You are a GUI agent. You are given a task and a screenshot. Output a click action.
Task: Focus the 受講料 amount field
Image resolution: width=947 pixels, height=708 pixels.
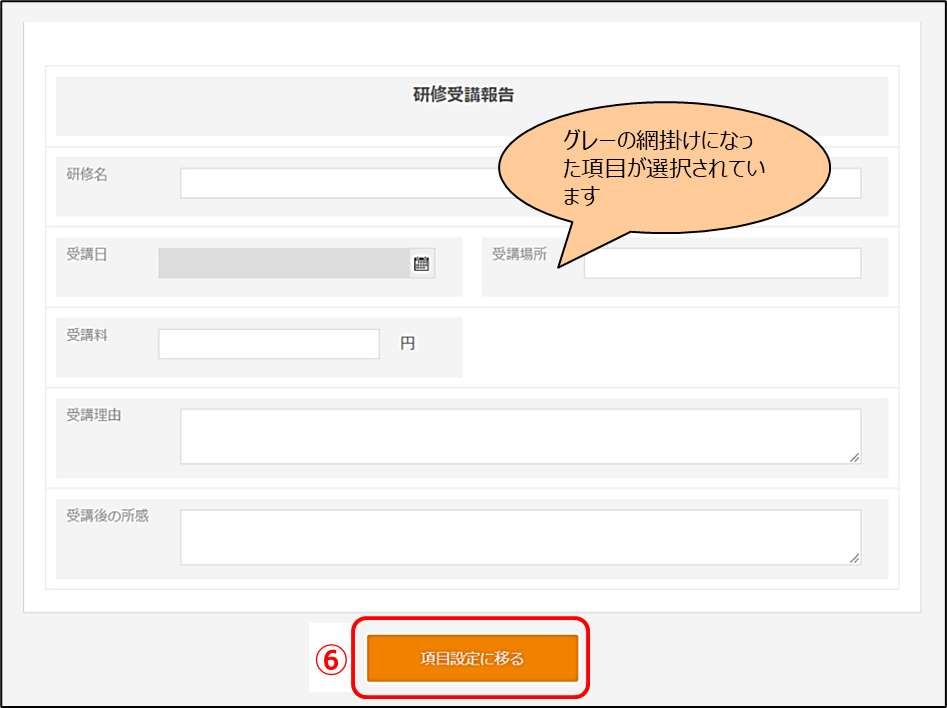(x=269, y=344)
